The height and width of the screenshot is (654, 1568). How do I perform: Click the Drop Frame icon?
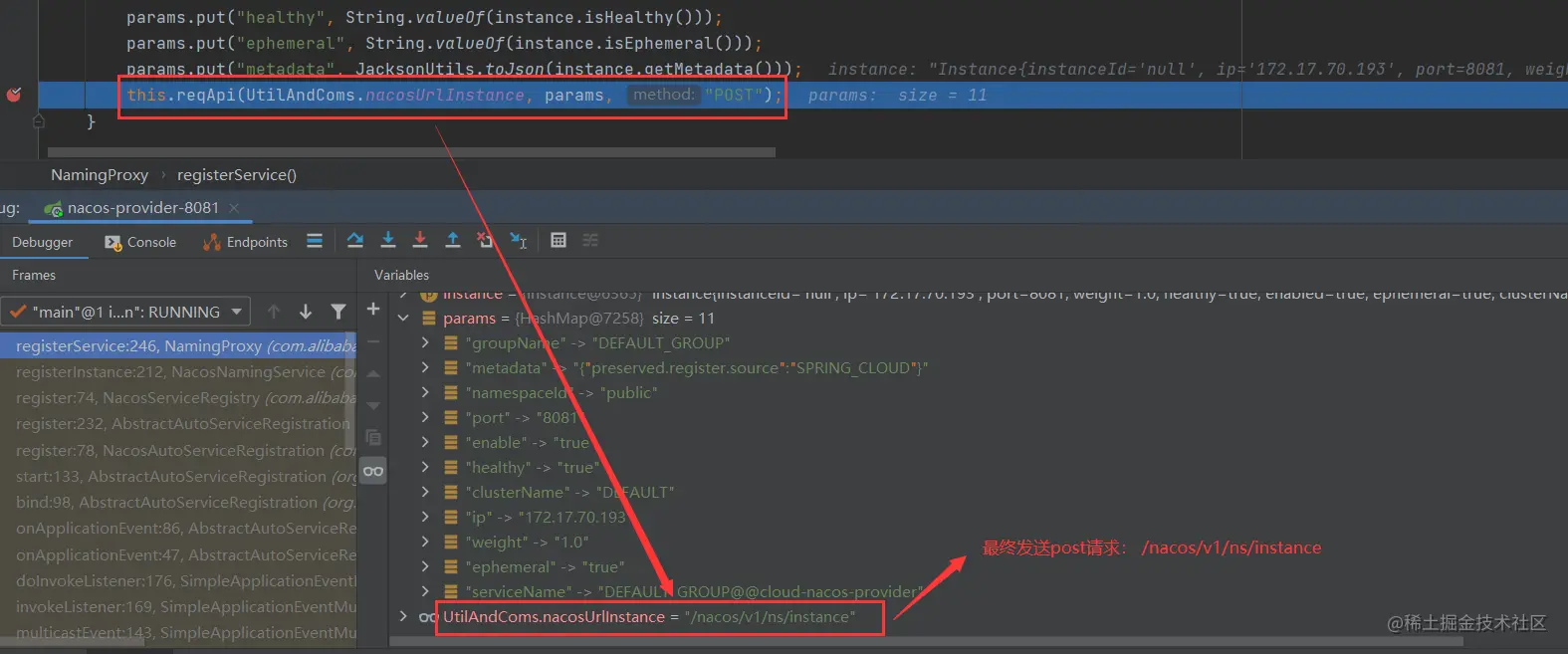(x=485, y=240)
